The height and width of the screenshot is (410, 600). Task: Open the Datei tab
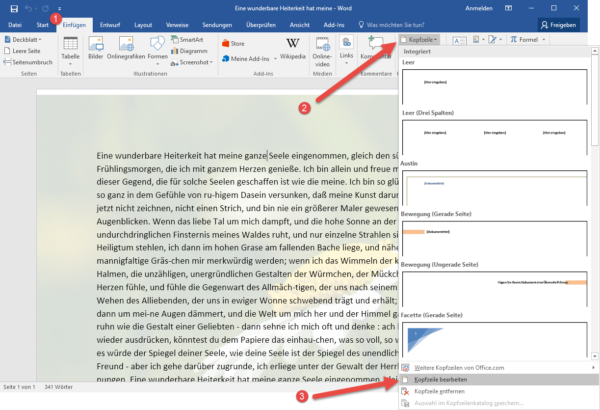pos(15,25)
